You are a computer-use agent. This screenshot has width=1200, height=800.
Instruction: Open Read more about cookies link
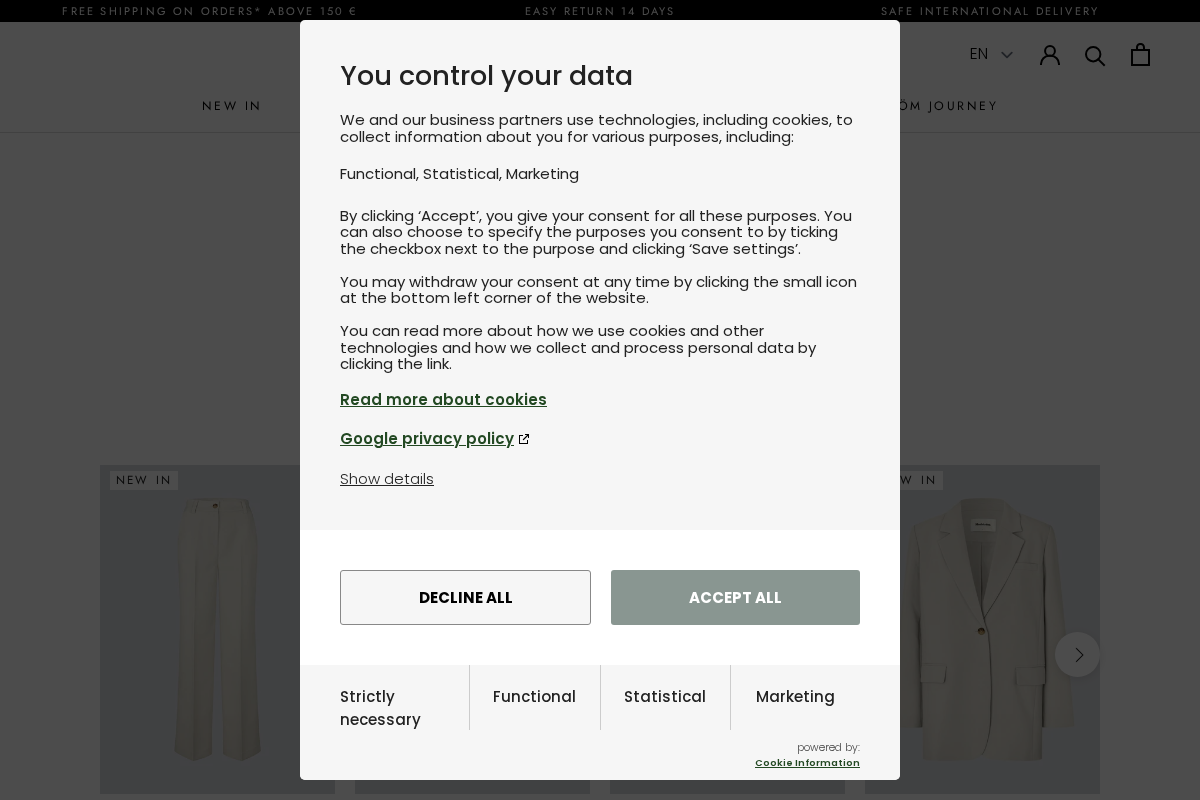click(x=443, y=400)
